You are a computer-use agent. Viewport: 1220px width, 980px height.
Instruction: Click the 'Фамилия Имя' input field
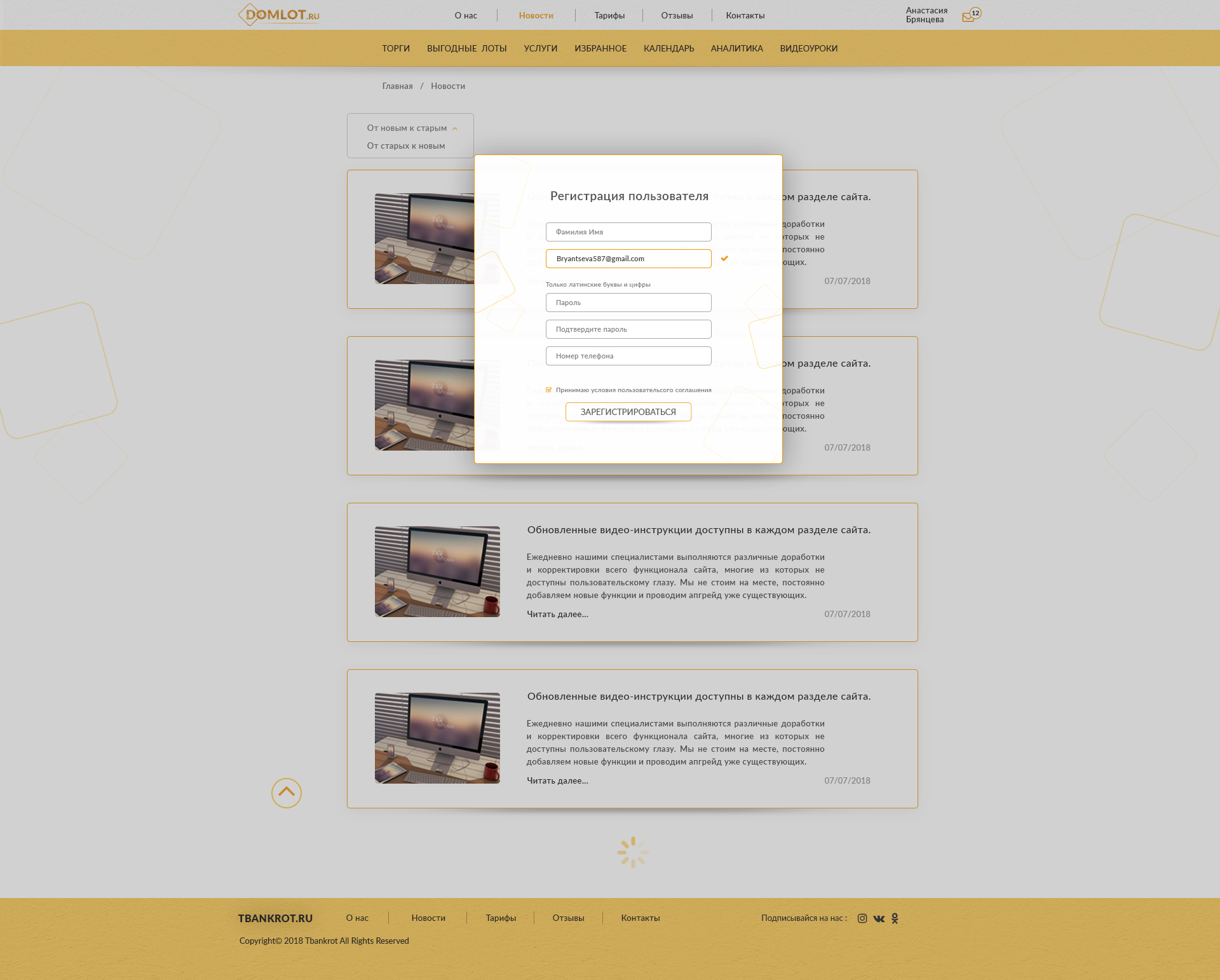628,232
